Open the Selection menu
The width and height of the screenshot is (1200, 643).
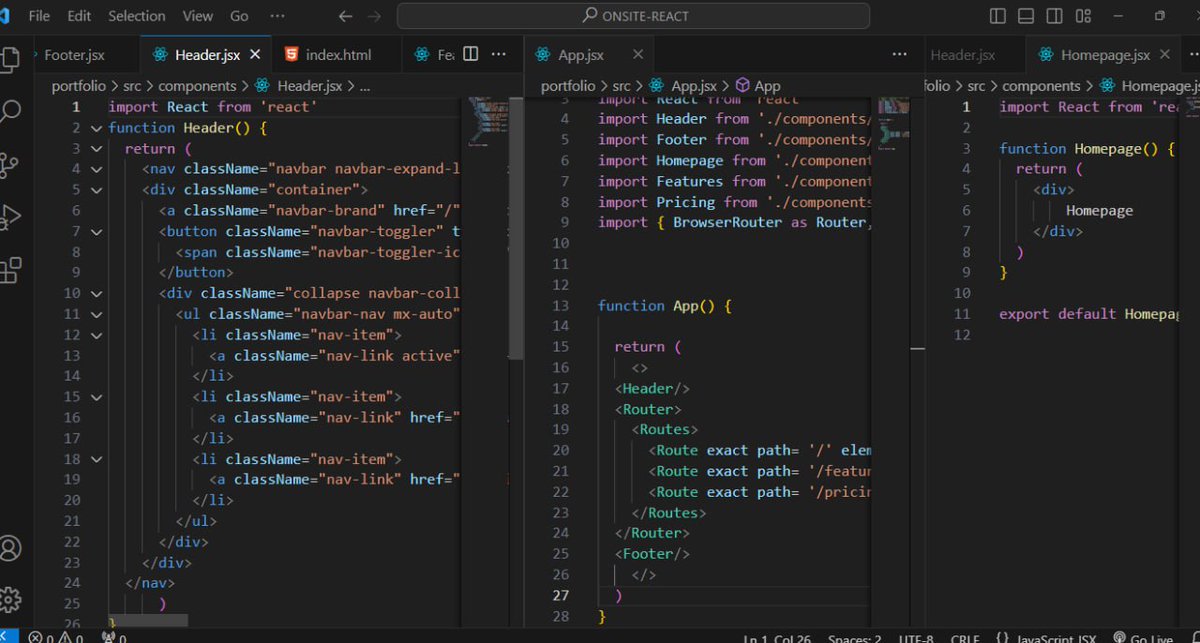point(137,16)
